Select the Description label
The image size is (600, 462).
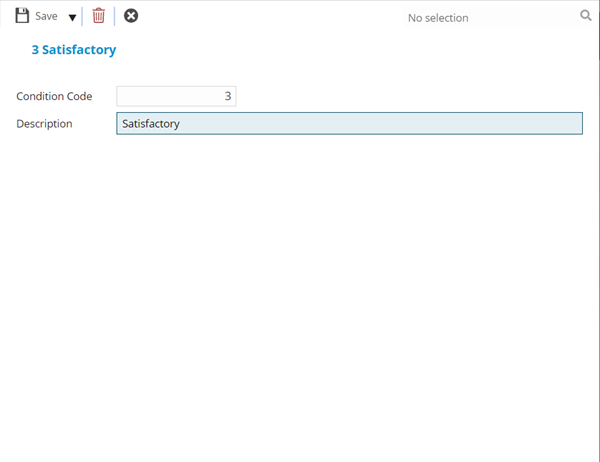tap(44, 124)
